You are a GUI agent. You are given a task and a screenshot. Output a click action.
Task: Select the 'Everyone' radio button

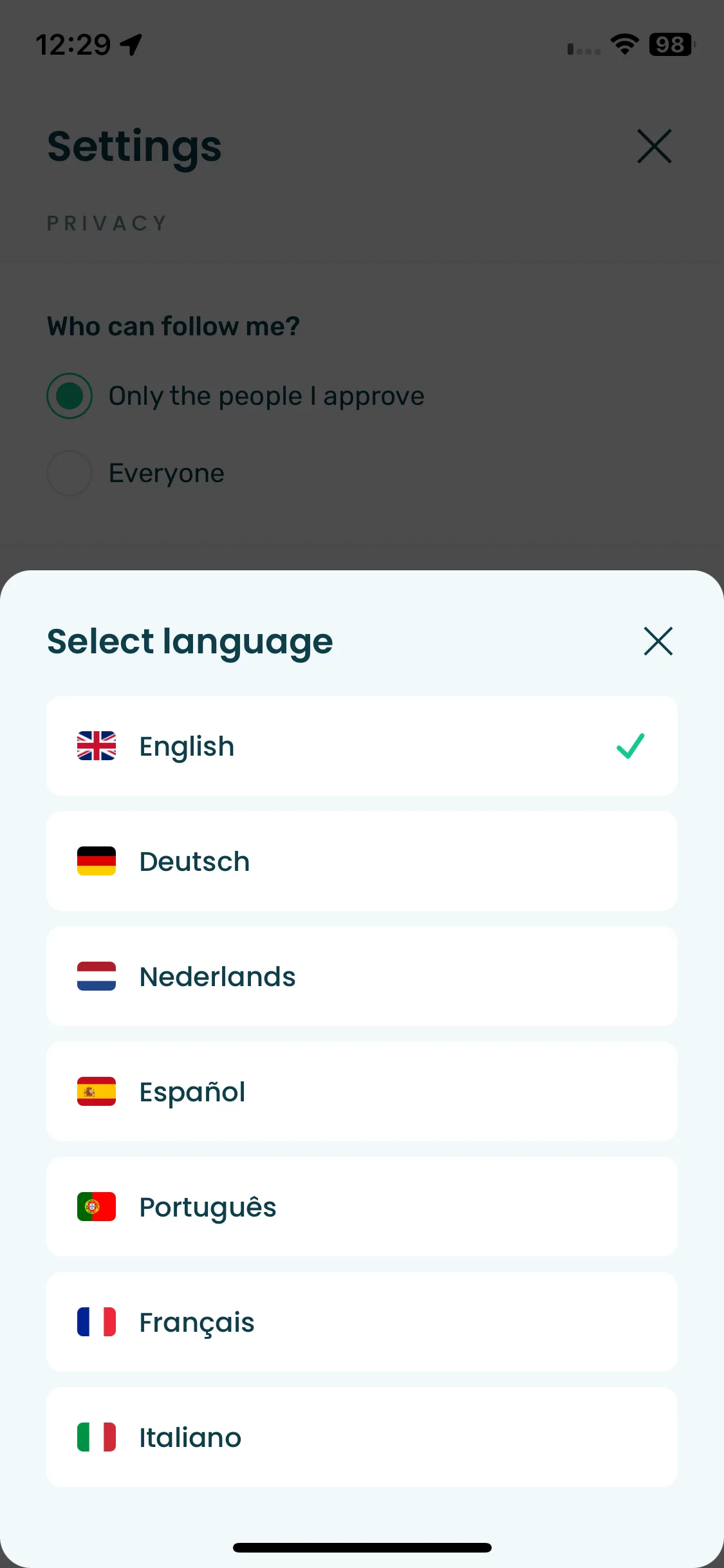tap(70, 473)
